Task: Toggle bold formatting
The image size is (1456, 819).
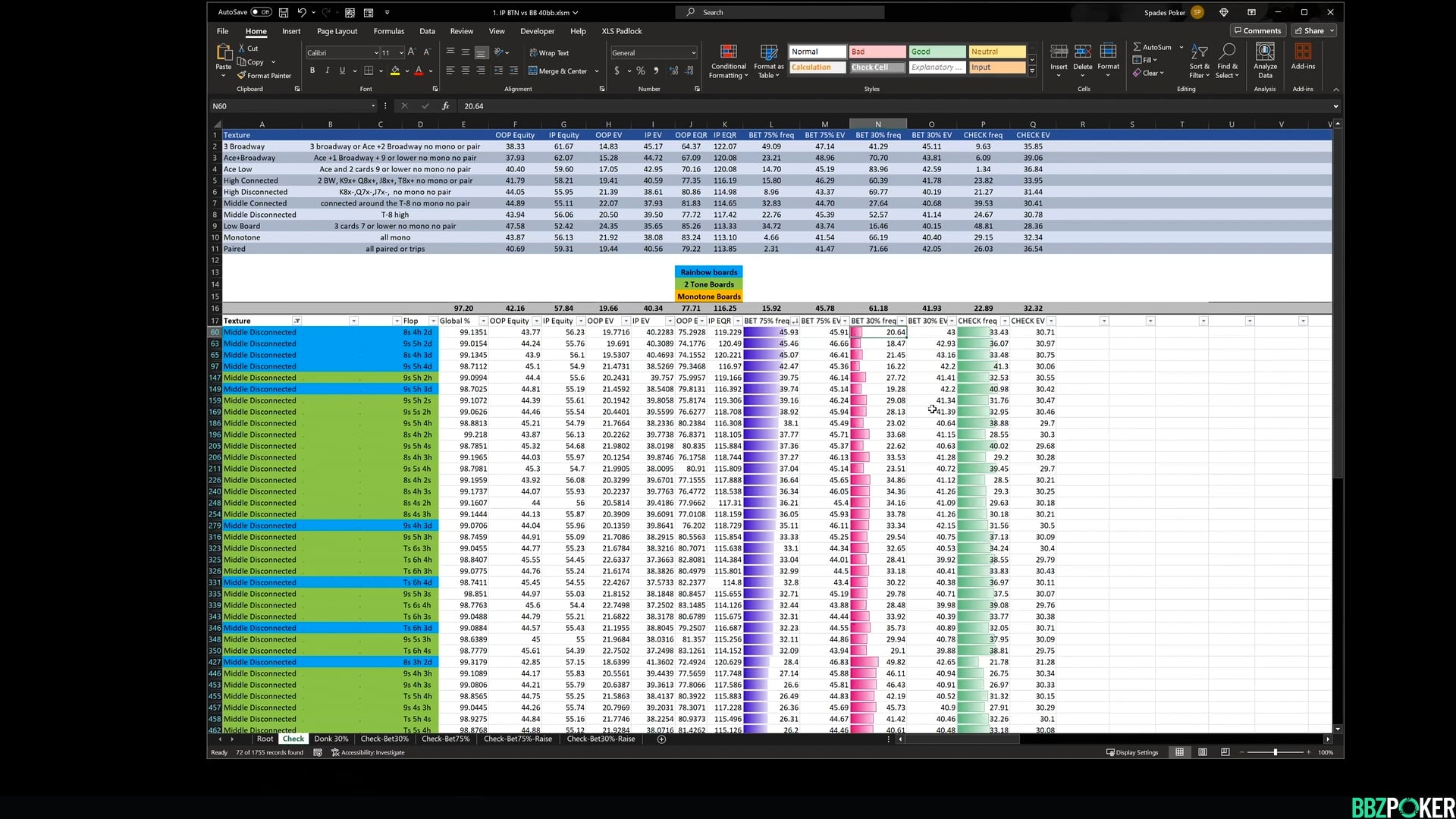Action: pos(312,71)
